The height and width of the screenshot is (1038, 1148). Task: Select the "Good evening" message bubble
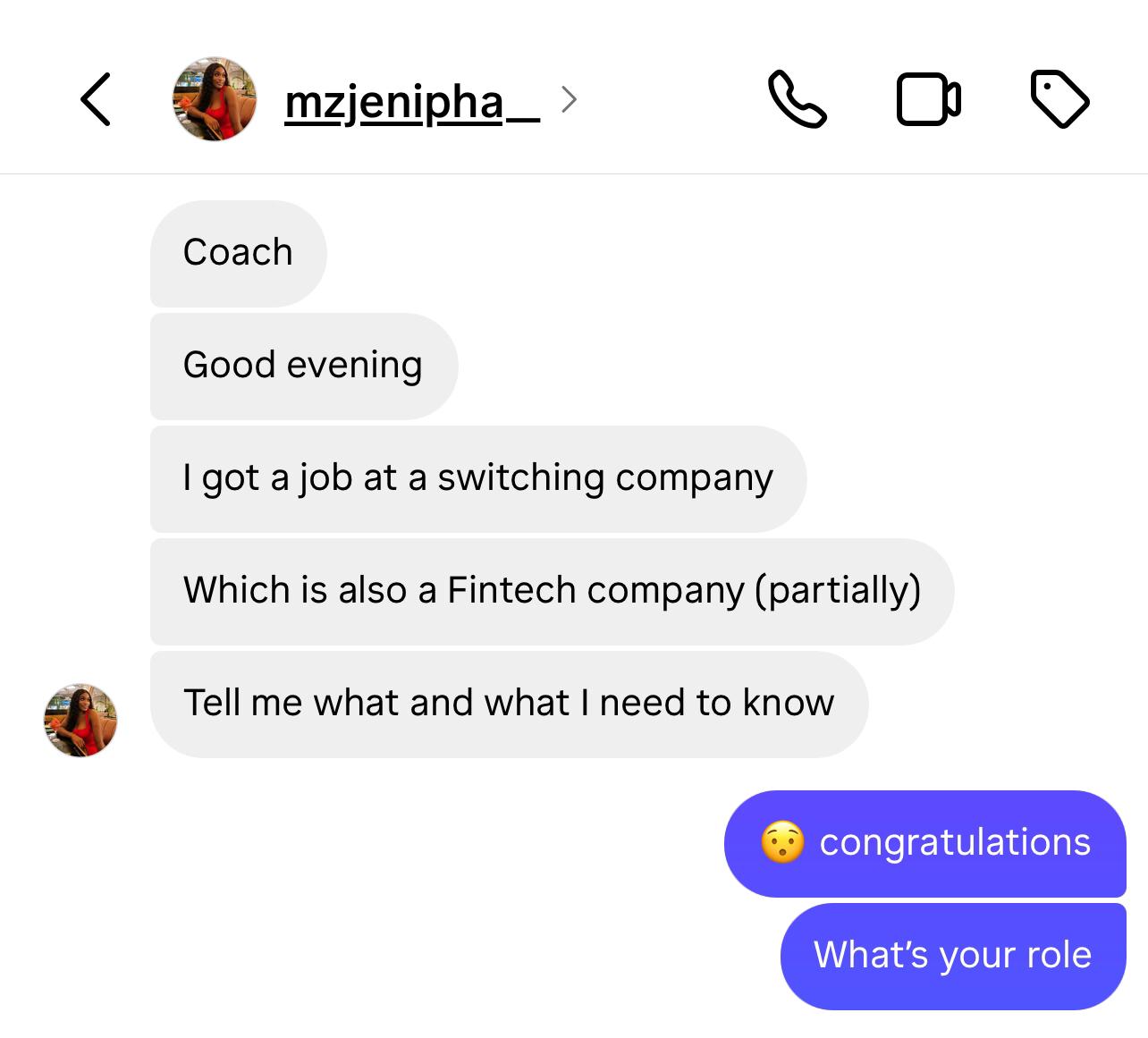click(x=304, y=366)
